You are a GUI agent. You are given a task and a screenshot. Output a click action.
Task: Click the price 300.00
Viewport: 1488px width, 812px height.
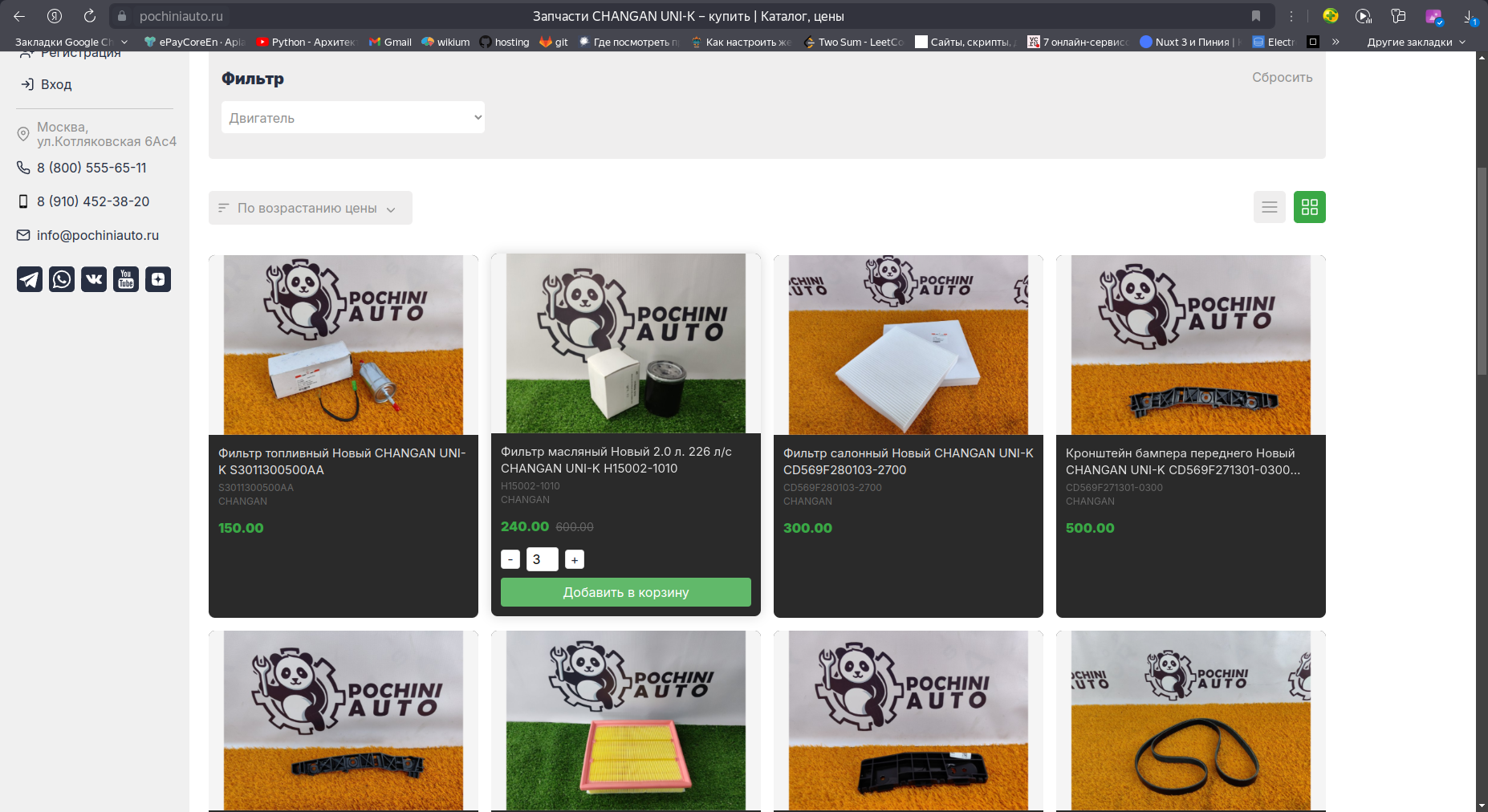(807, 528)
